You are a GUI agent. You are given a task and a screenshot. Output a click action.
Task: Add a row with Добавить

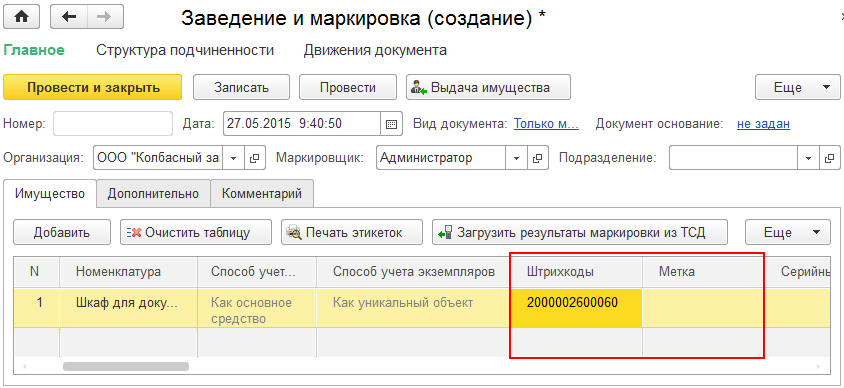click(x=62, y=232)
